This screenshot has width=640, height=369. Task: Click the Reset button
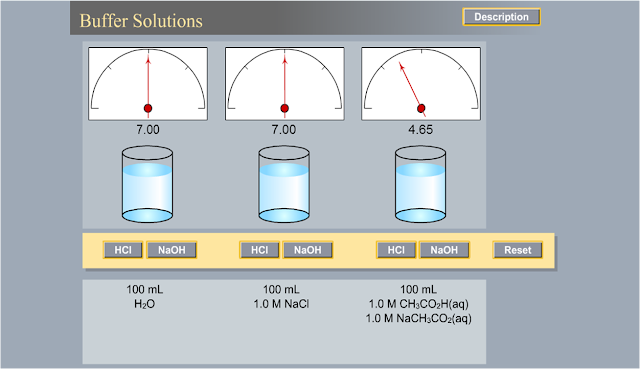click(x=518, y=250)
